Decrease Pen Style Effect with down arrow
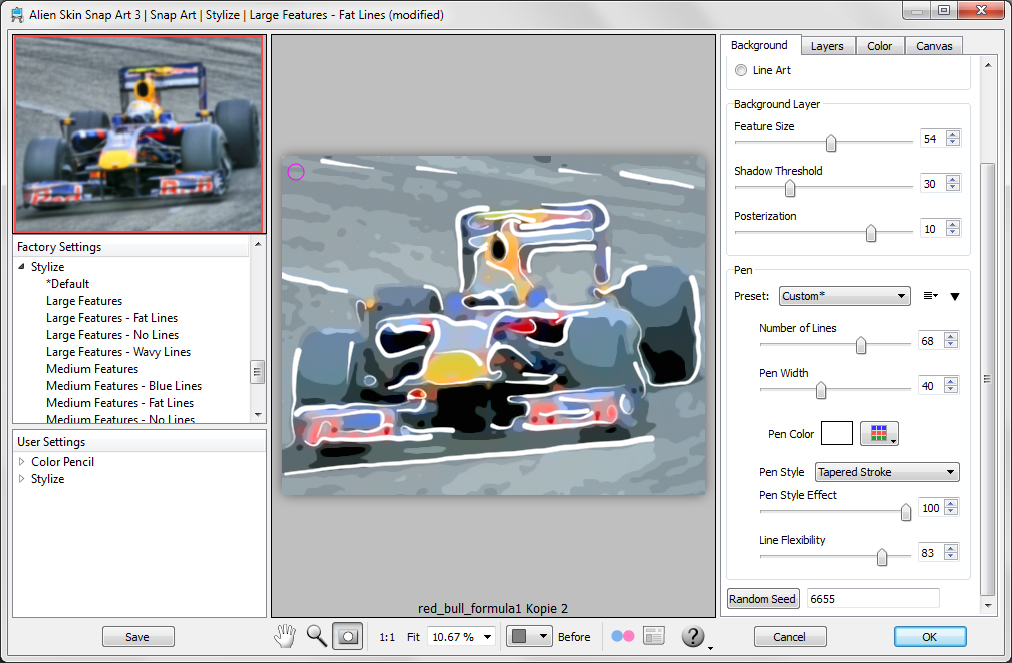This screenshot has height=663, width=1012. (951, 512)
